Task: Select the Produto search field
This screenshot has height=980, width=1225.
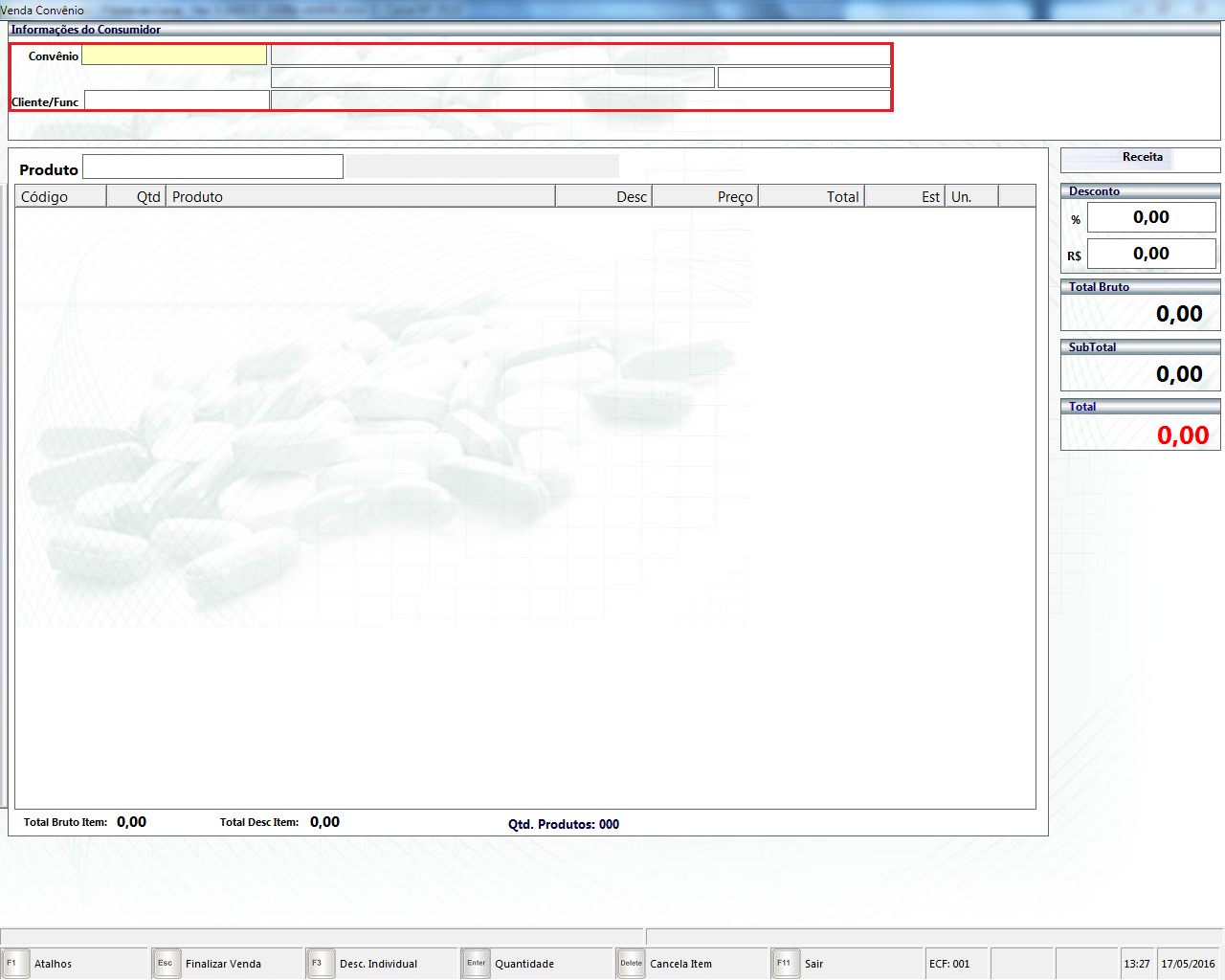Action: [212, 167]
